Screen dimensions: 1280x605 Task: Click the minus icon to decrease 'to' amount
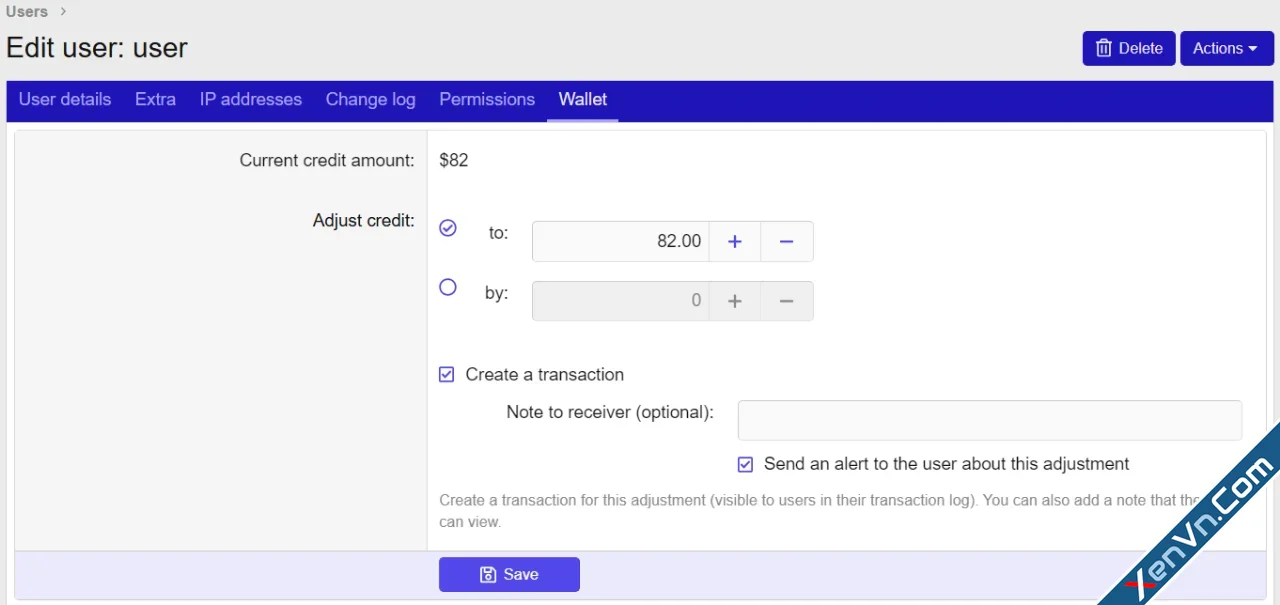787,241
